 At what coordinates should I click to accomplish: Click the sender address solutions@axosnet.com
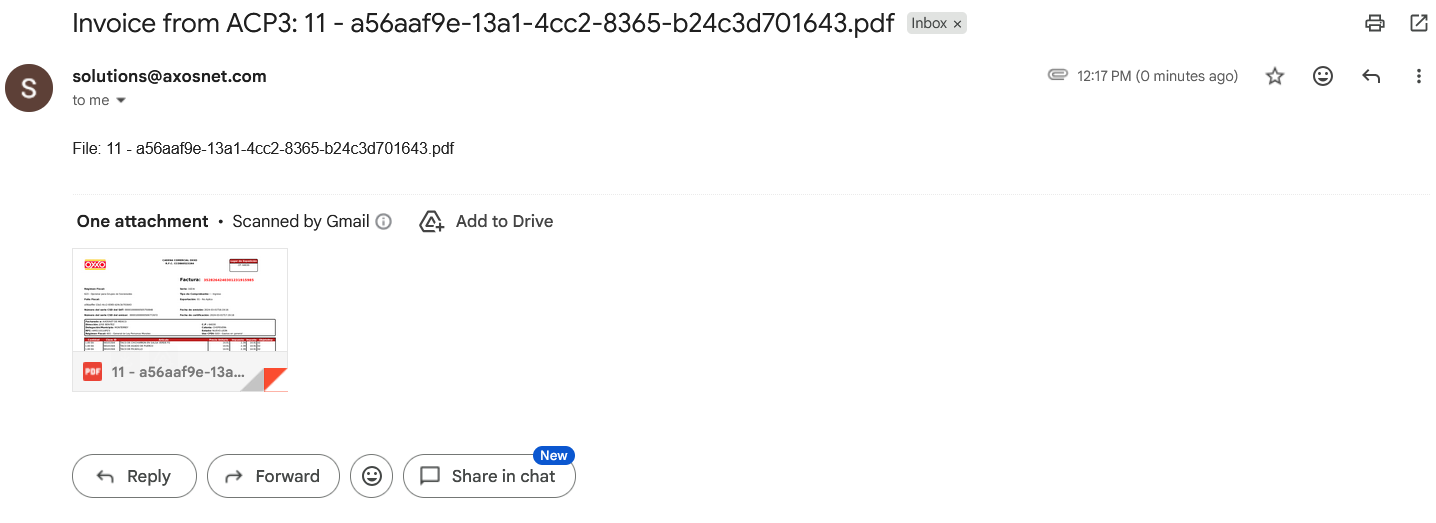pyautogui.click(x=169, y=76)
